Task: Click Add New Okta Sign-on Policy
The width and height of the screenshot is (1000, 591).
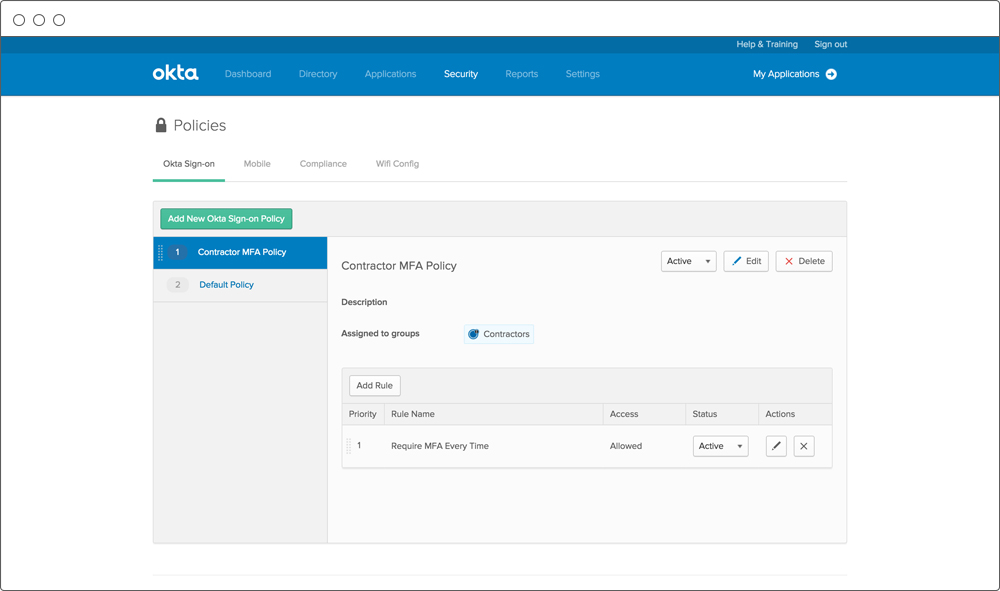Action: click(x=226, y=219)
